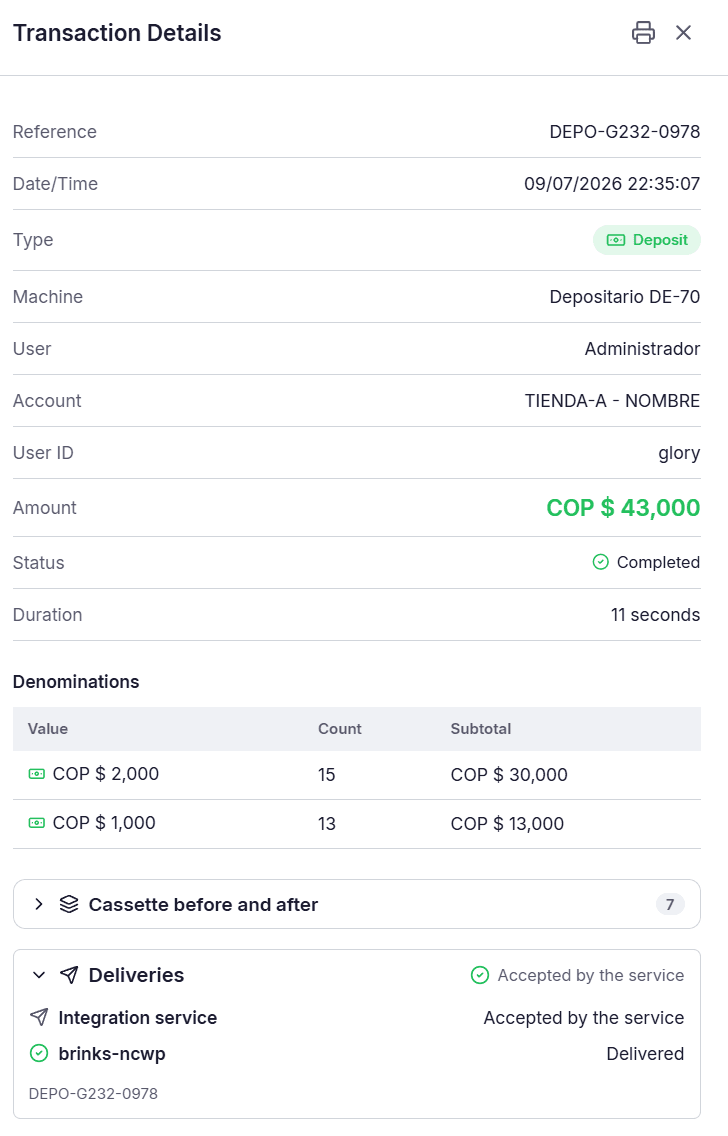728x1136 pixels.
Task: Click Accepted by the service header status
Action: (577, 975)
